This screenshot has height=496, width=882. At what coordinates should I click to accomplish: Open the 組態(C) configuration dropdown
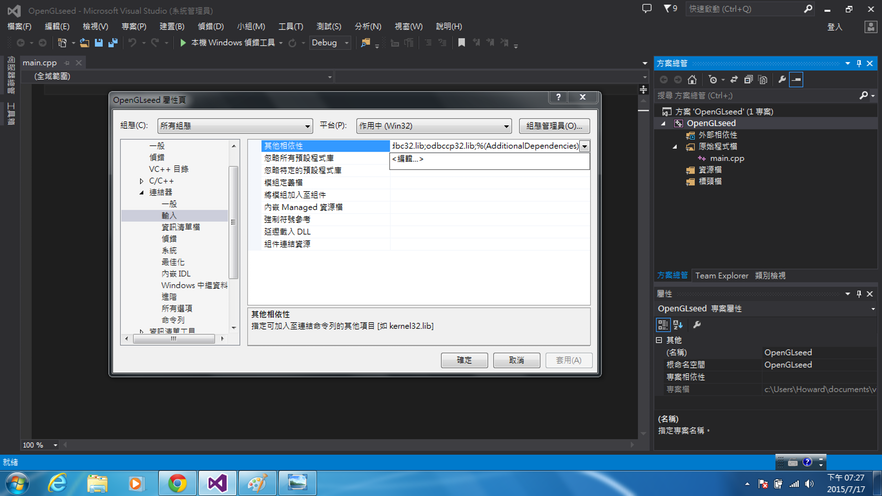[x=235, y=126]
